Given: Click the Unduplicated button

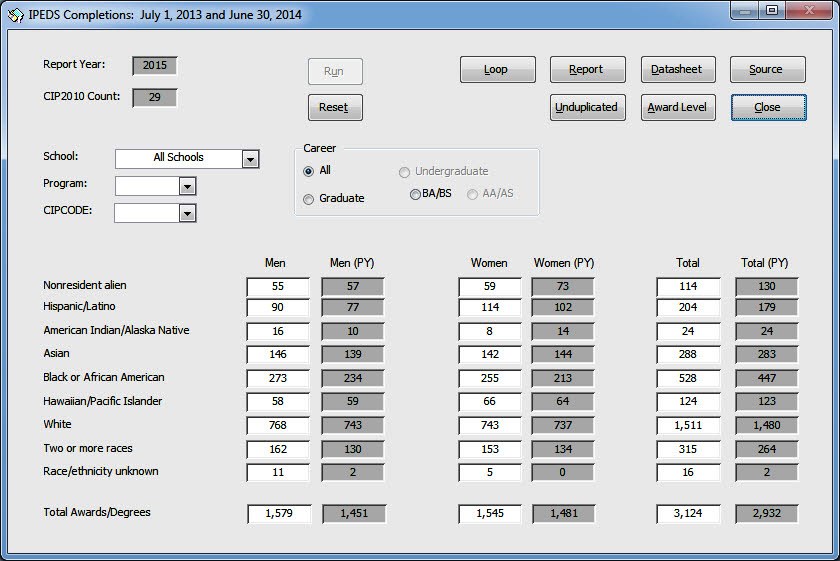Looking at the screenshot, I should point(588,108).
